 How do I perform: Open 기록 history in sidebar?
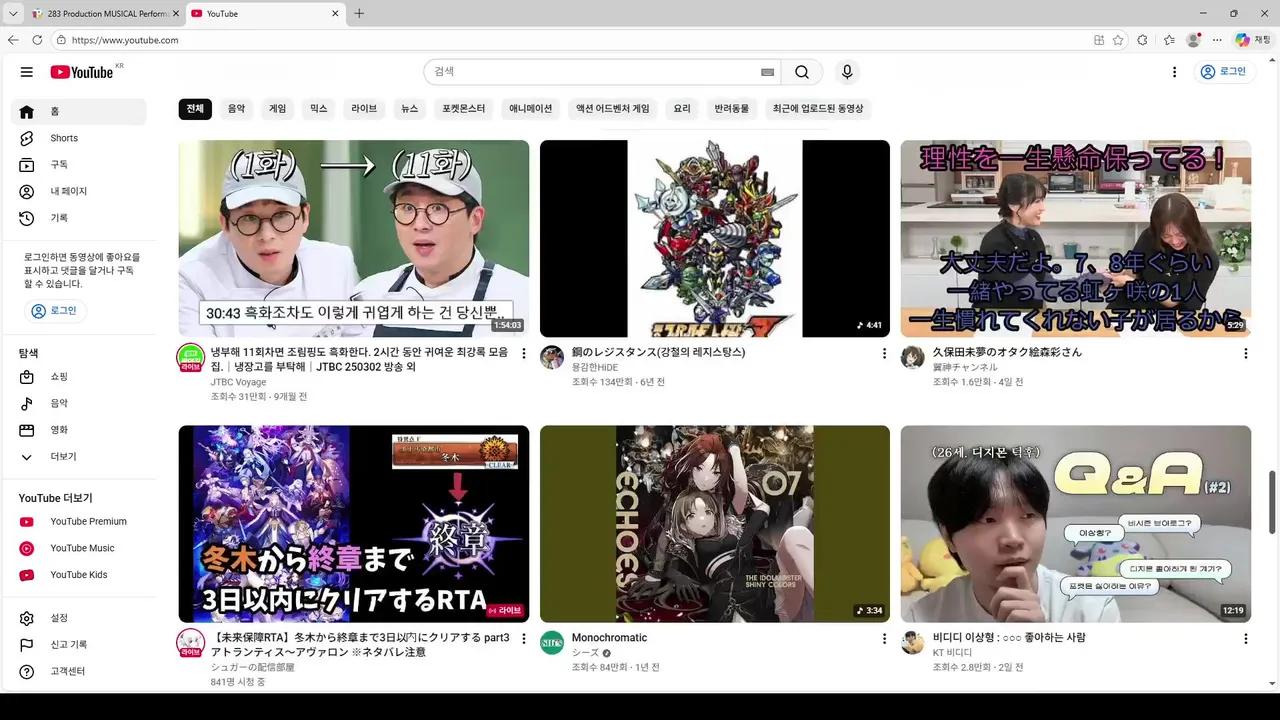[80, 217]
